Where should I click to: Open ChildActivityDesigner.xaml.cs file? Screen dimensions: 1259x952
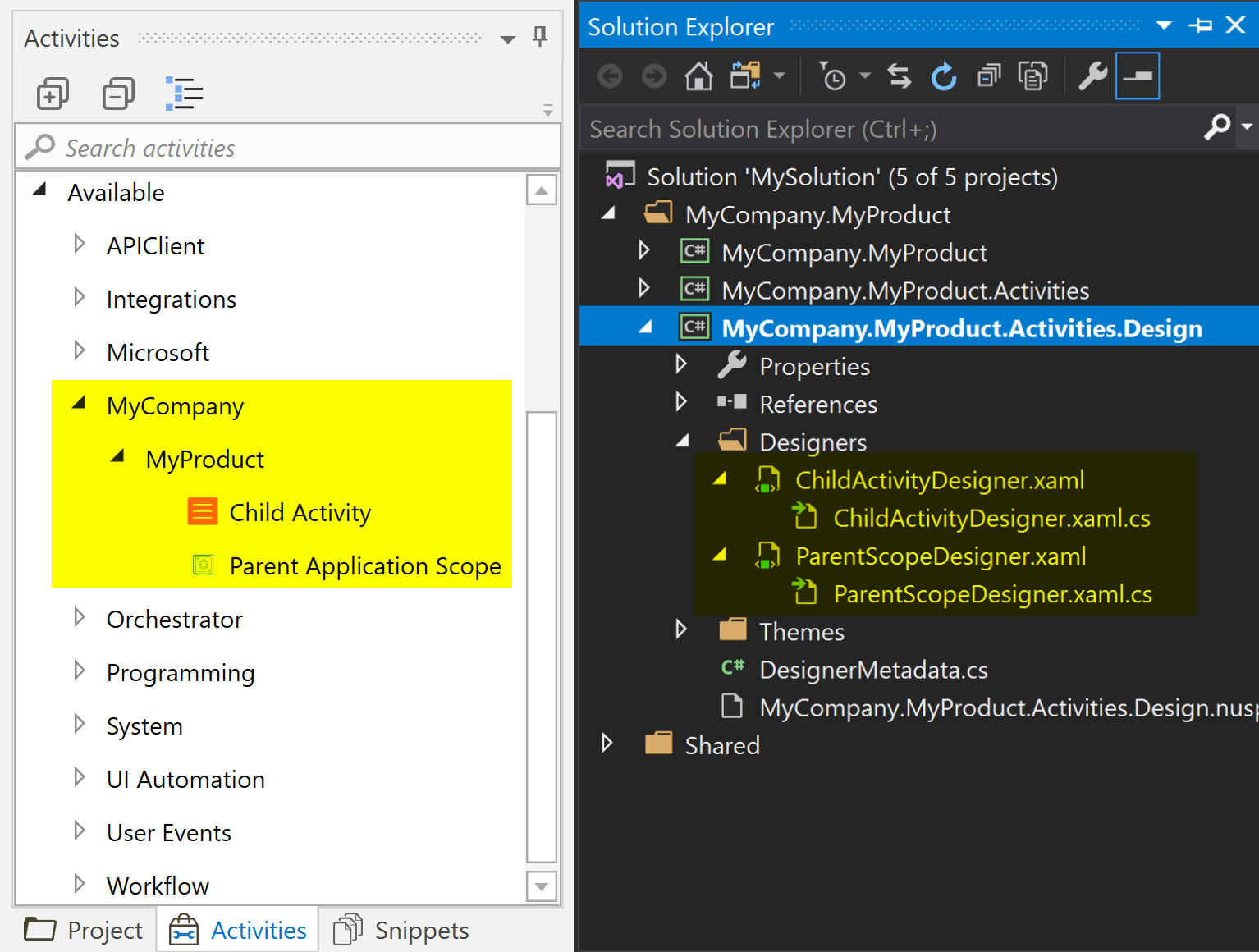tap(991, 518)
